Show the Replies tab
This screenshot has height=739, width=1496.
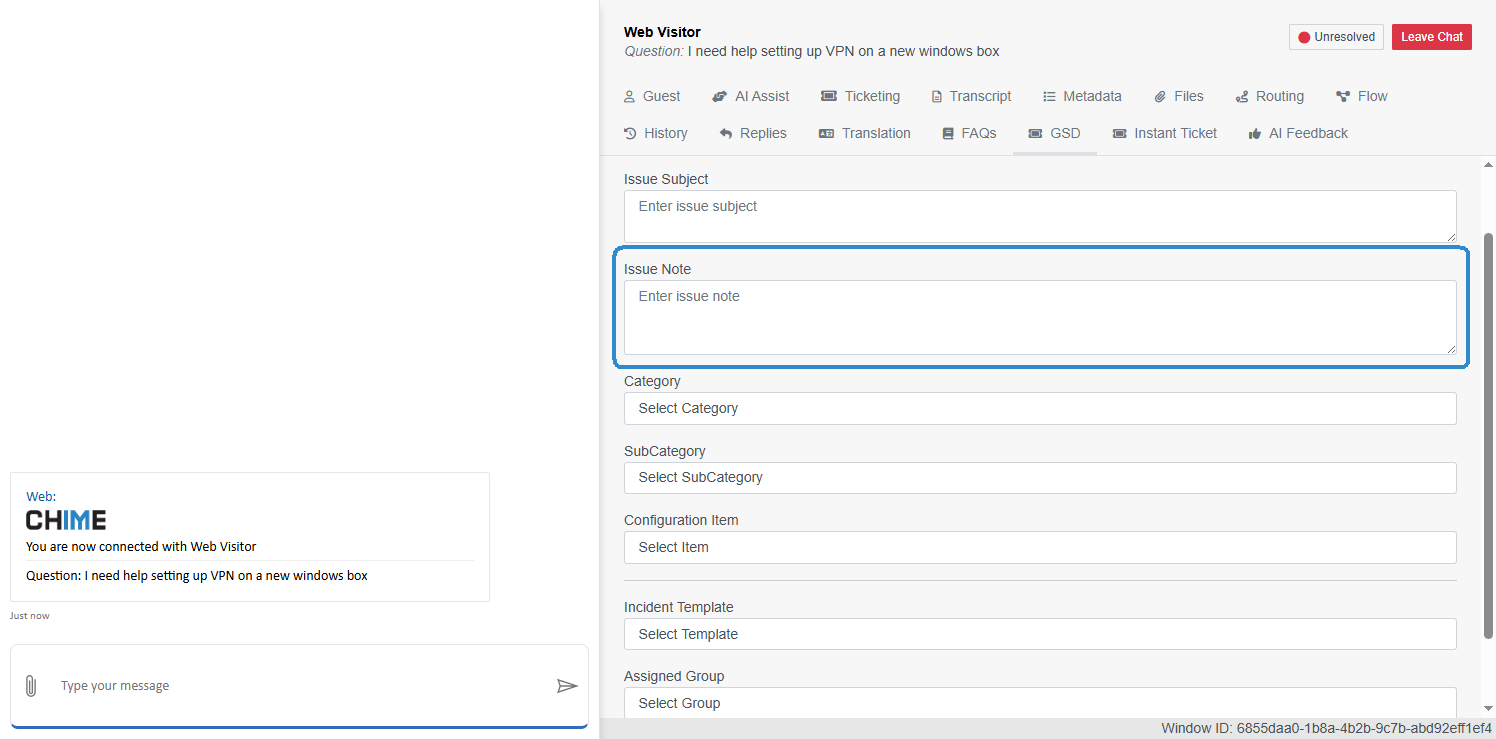click(754, 134)
